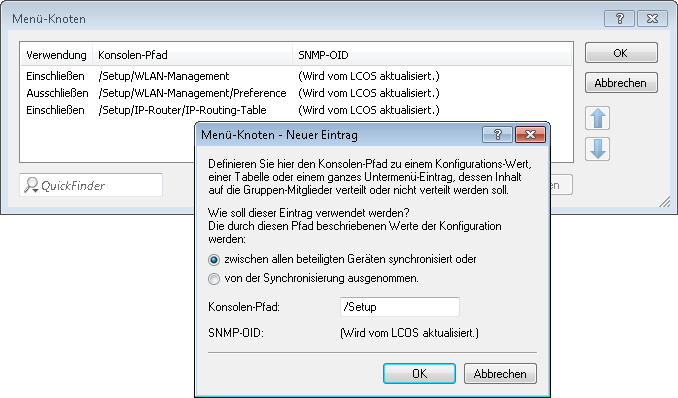This screenshot has width=678, height=398.
Task: Grab the window resize grip corner
Action: 665,202
